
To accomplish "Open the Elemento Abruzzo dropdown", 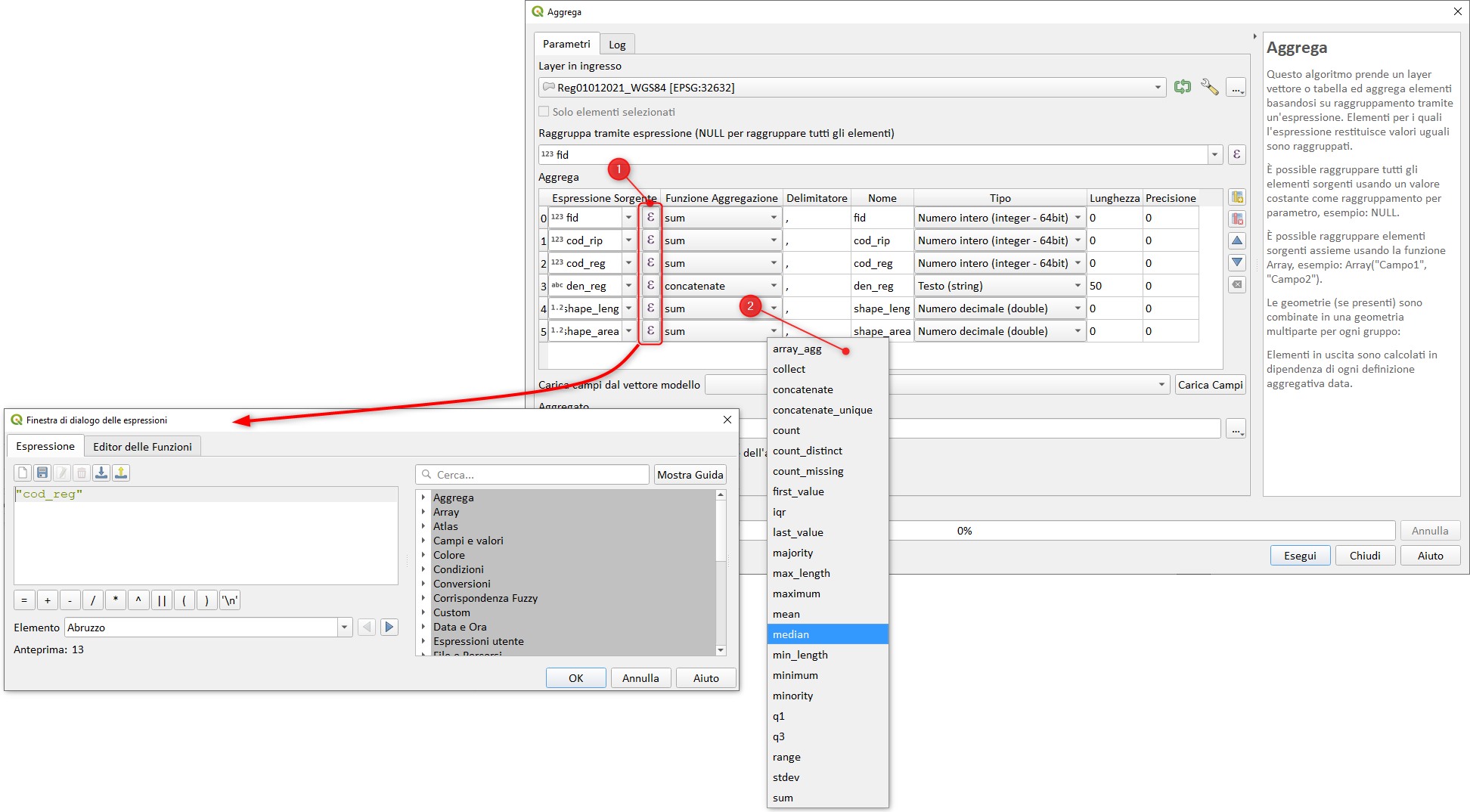I will click(345, 628).
